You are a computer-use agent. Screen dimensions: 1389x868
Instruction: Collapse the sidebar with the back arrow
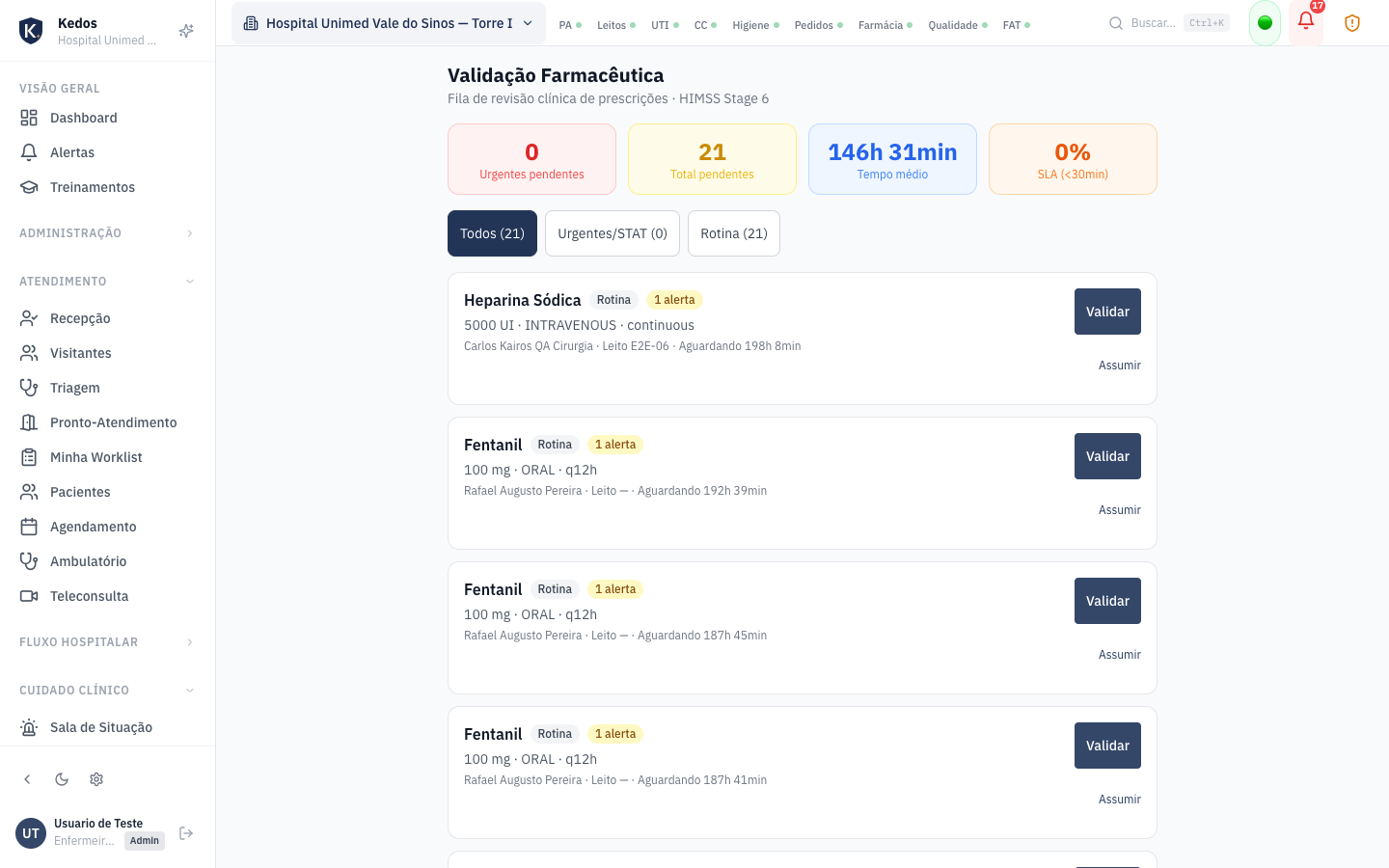pyautogui.click(x=27, y=779)
